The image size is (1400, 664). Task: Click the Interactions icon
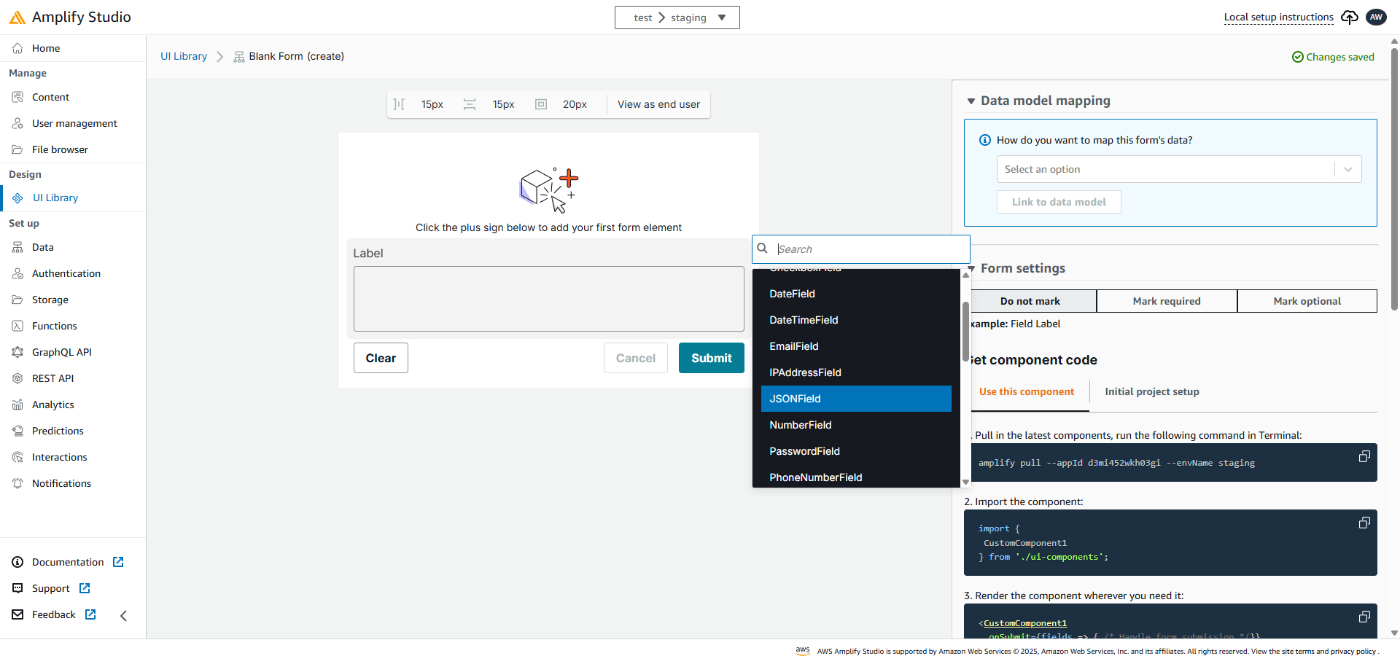click(x=17, y=457)
